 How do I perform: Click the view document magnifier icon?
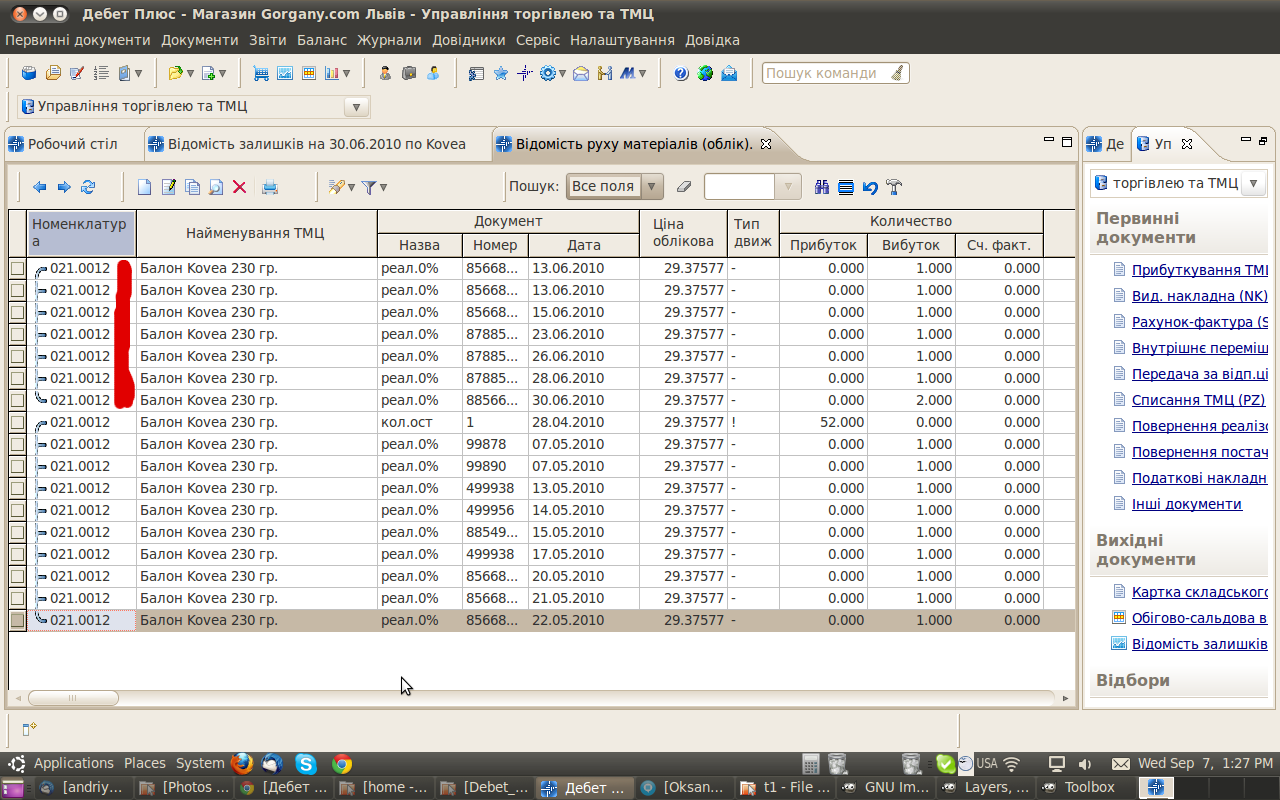pos(215,187)
